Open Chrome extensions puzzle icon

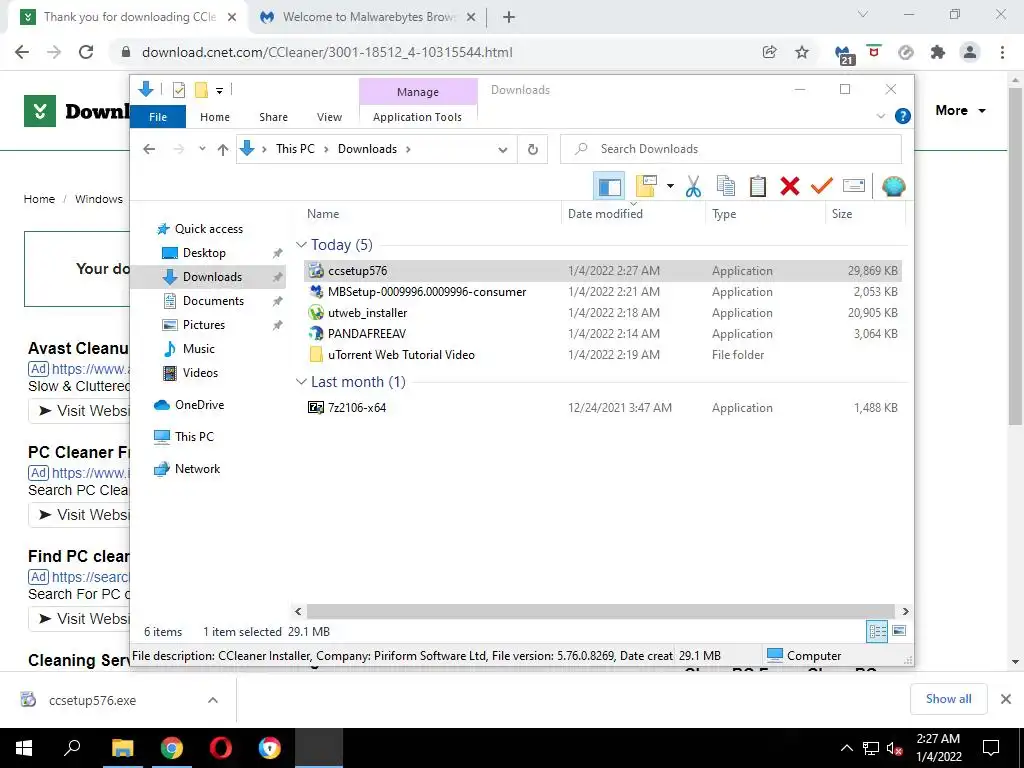[938, 52]
